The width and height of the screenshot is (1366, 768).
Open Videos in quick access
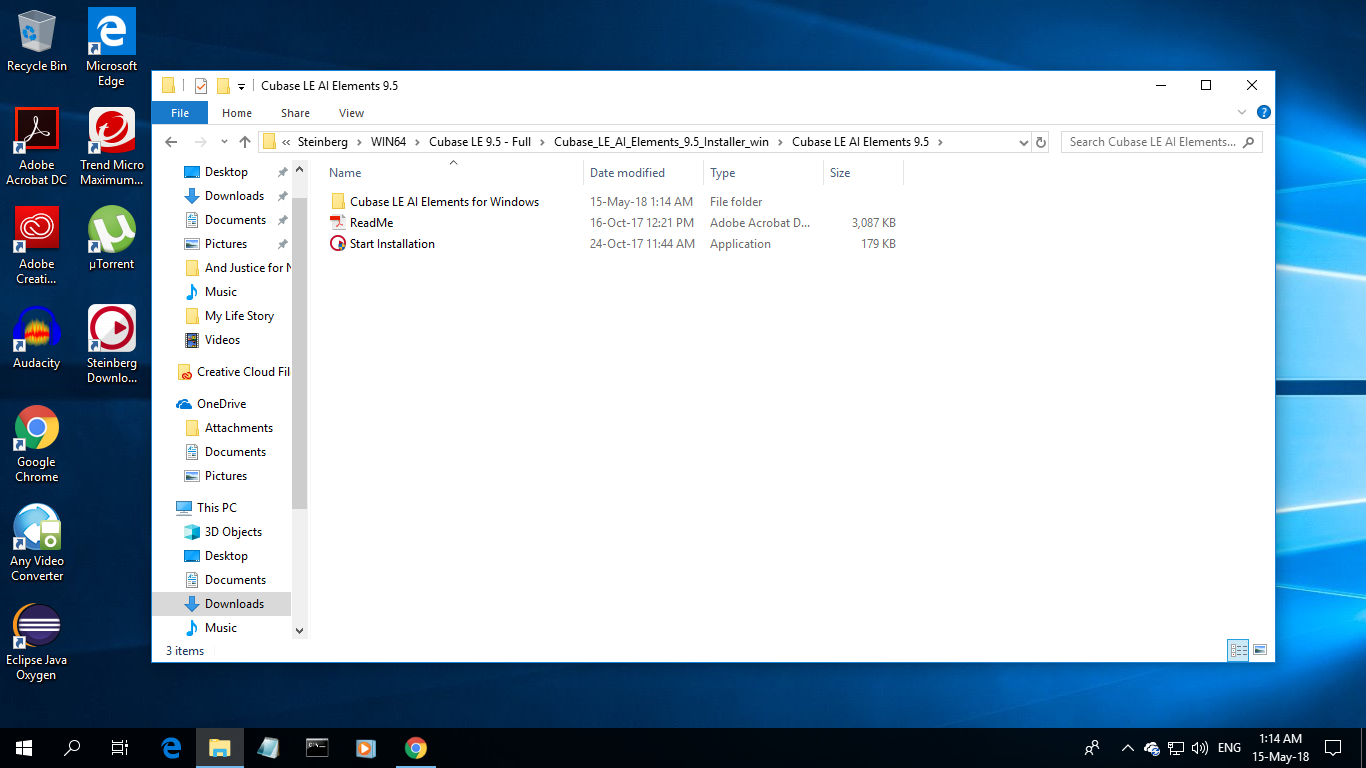tap(222, 339)
